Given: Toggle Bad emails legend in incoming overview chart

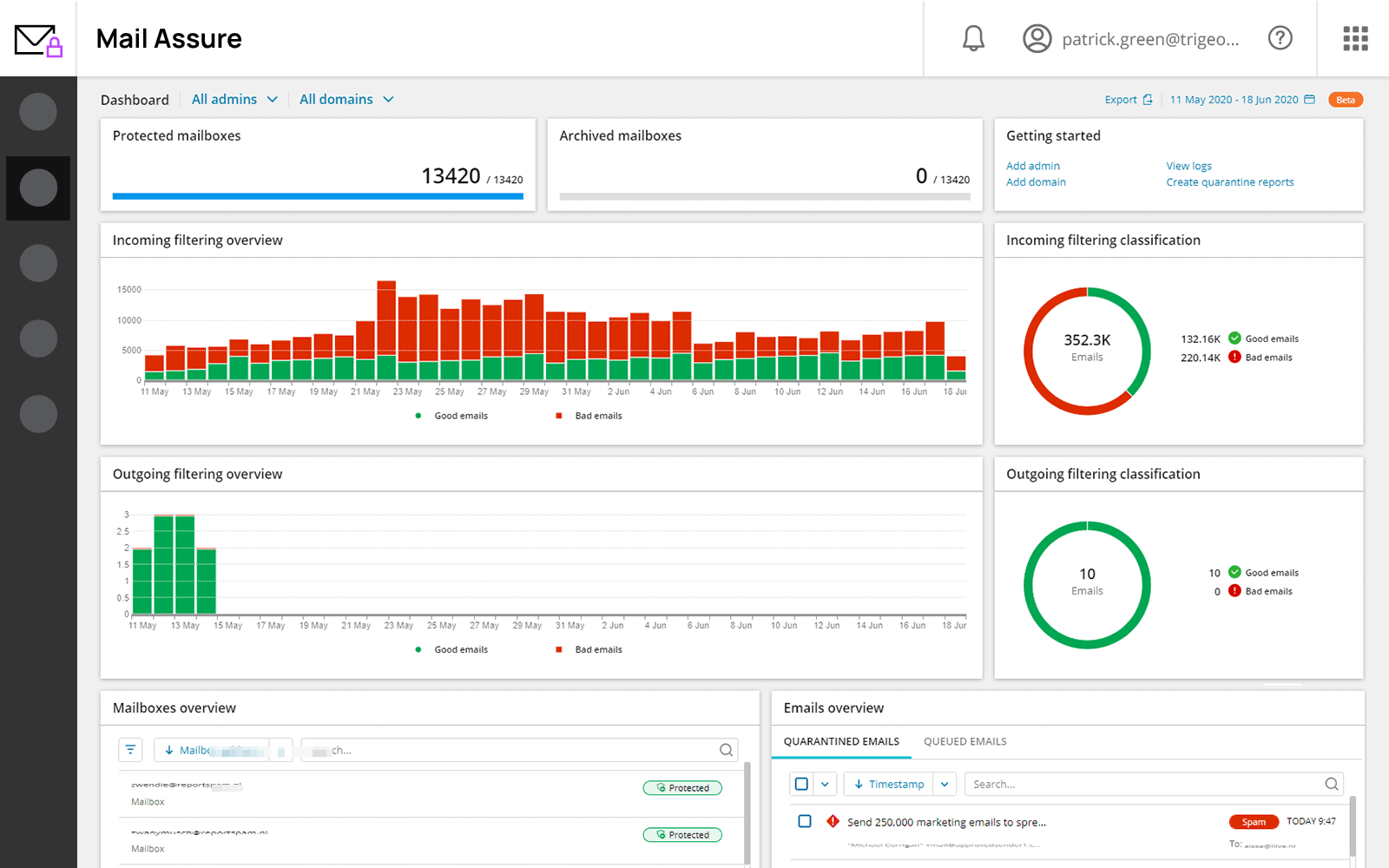Looking at the screenshot, I should coord(589,416).
